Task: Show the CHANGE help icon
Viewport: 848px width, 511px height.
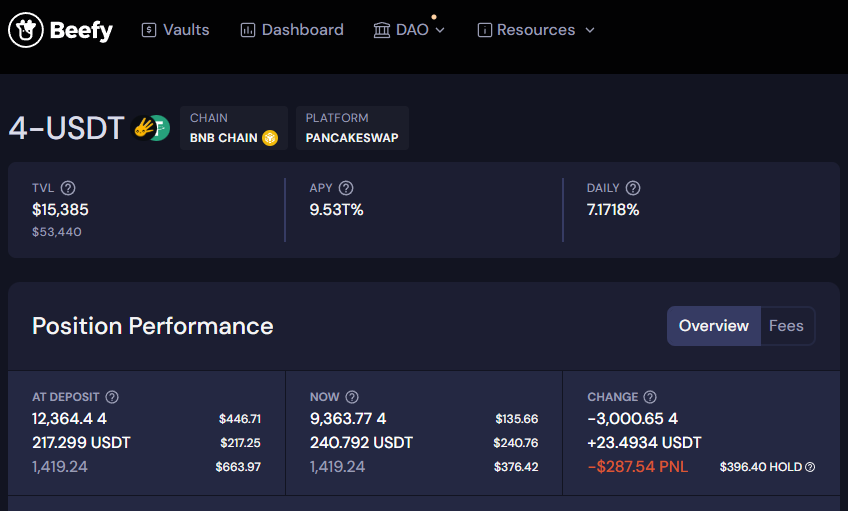Action: (650, 397)
